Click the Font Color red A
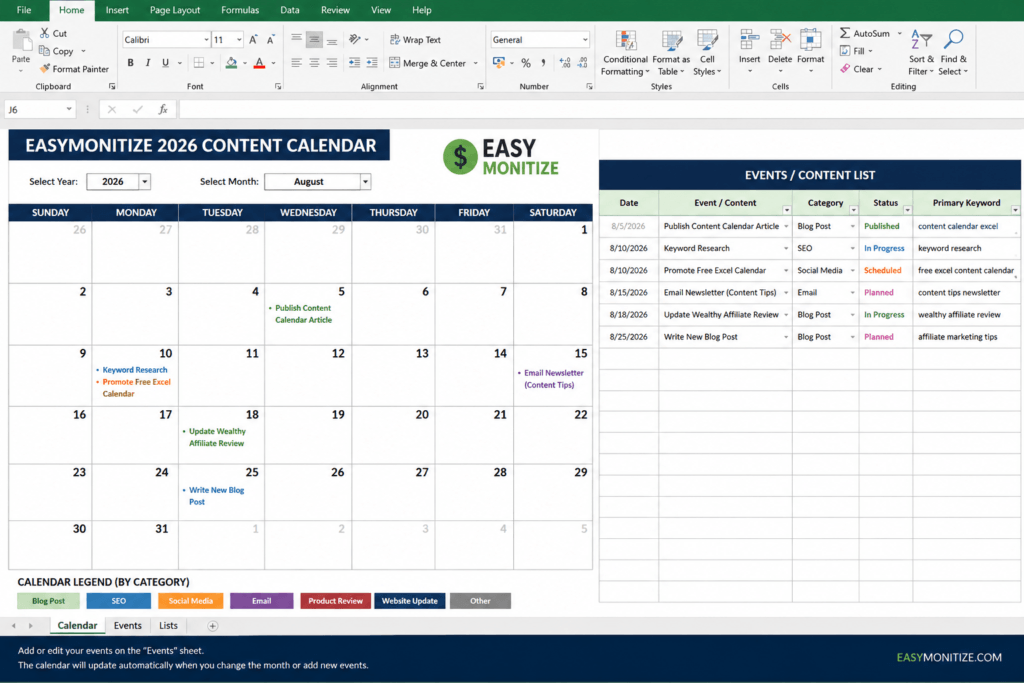Screen dimensions: 1024x683 coord(259,63)
